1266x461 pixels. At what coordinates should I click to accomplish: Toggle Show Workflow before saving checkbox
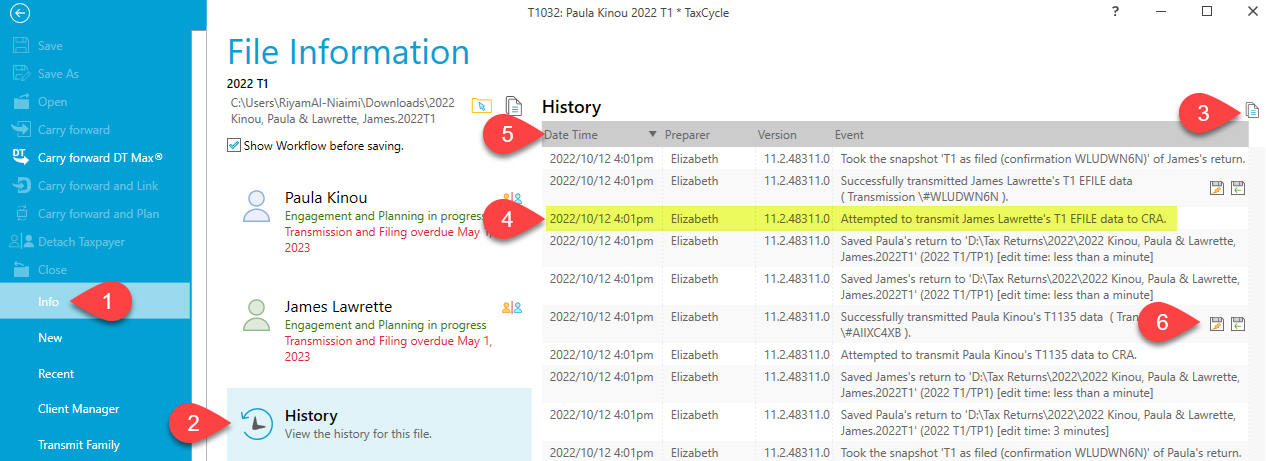[x=234, y=146]
